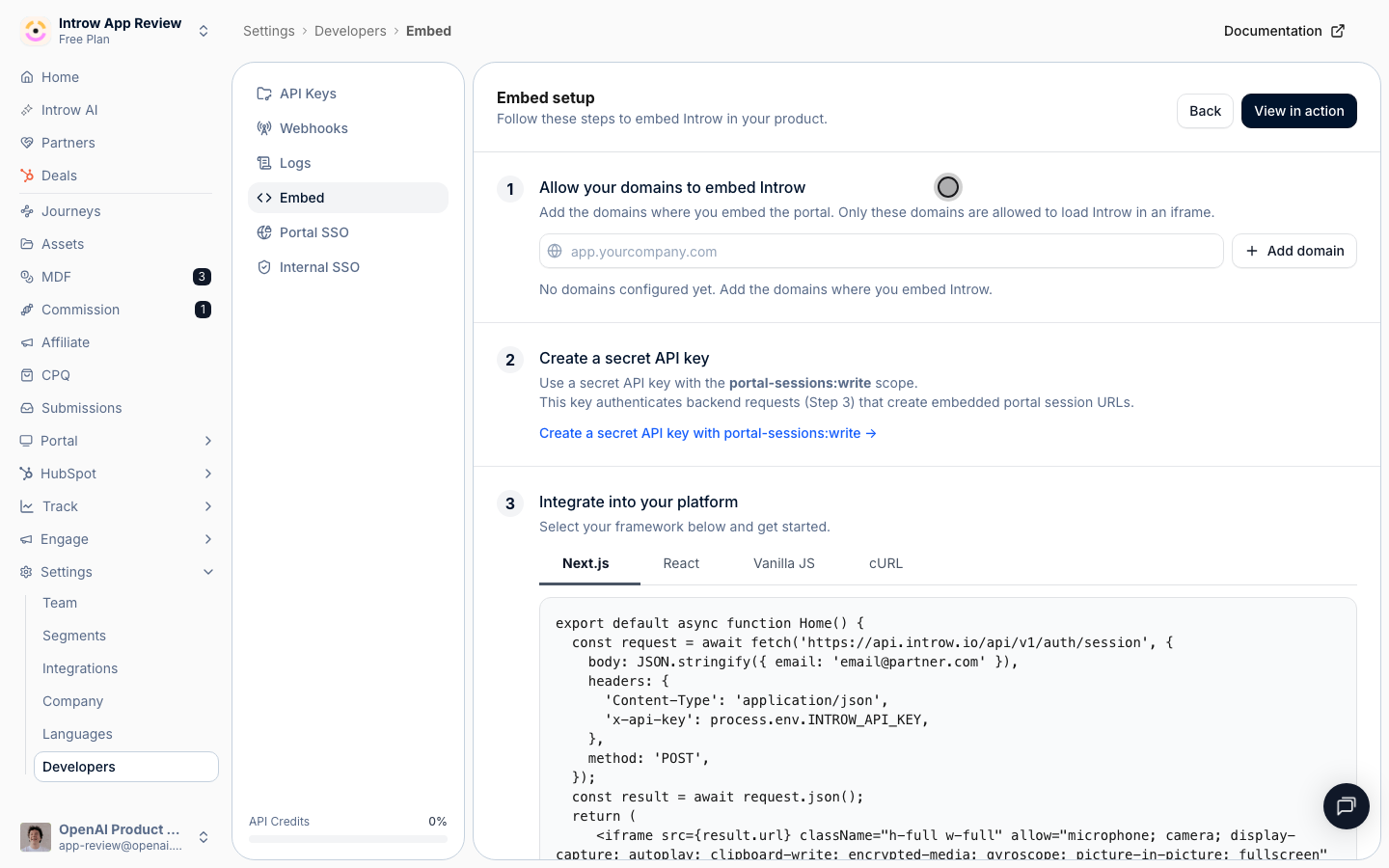Click the Track chart icon

click(27, 506)
